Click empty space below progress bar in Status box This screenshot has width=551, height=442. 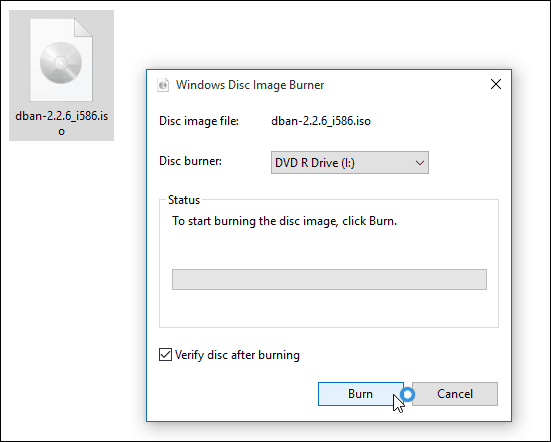(x=329, y=308)
